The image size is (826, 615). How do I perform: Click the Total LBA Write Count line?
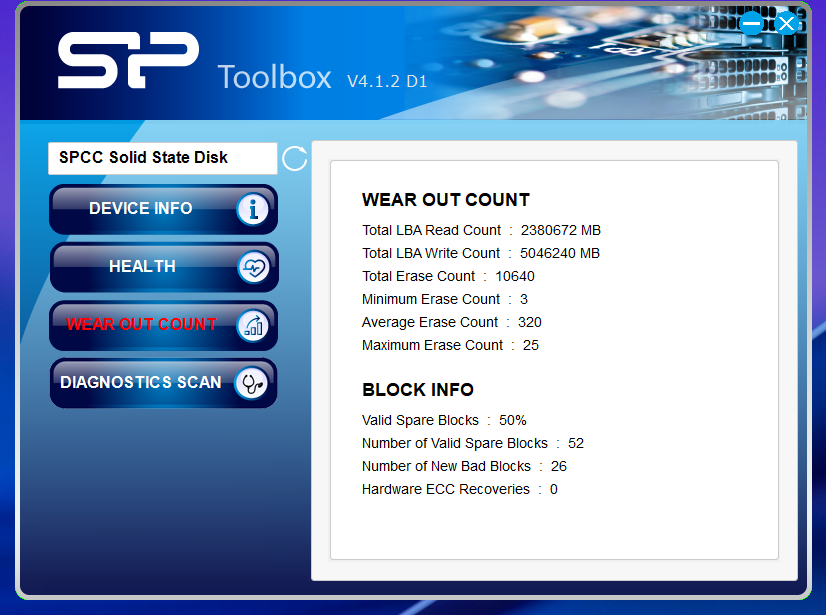[x=480, y=253]
